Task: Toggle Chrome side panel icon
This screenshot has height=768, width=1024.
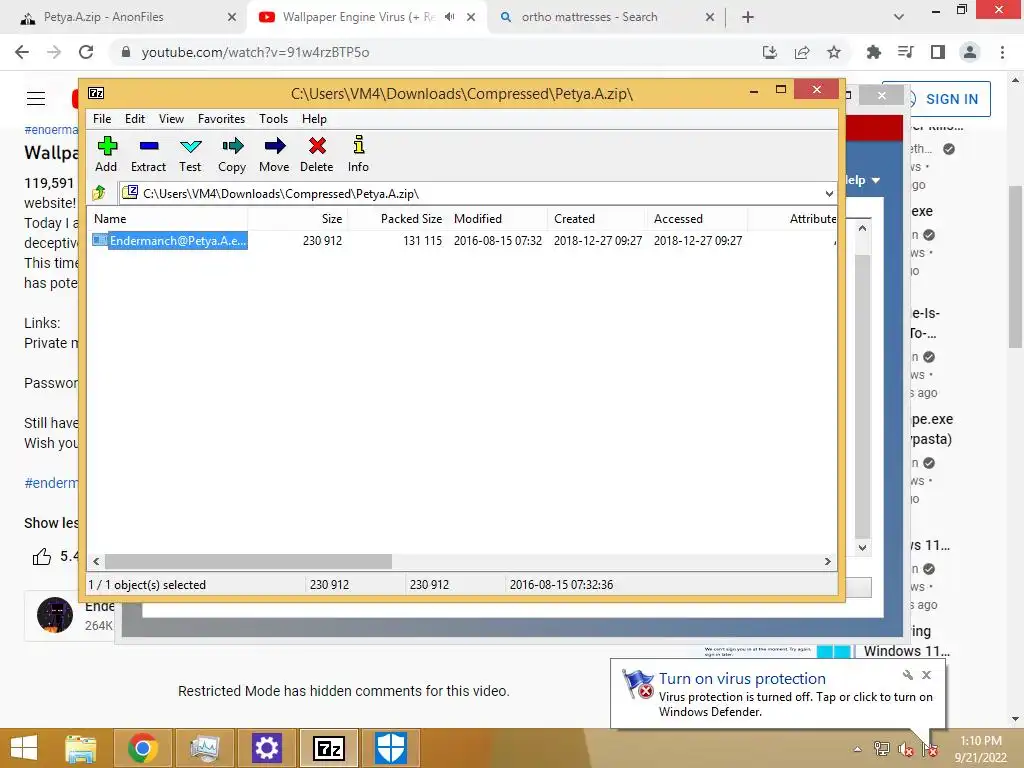Action: click(938, 52)
